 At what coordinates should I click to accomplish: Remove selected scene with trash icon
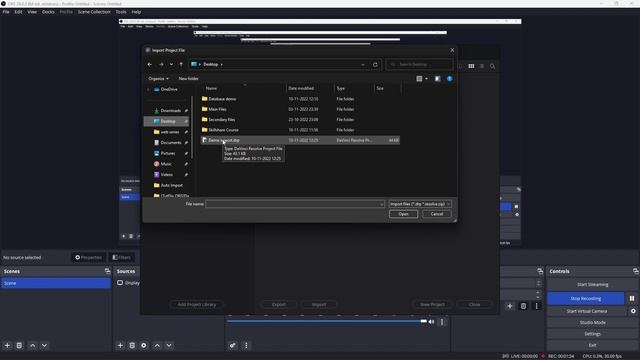[x=19, y=345]
